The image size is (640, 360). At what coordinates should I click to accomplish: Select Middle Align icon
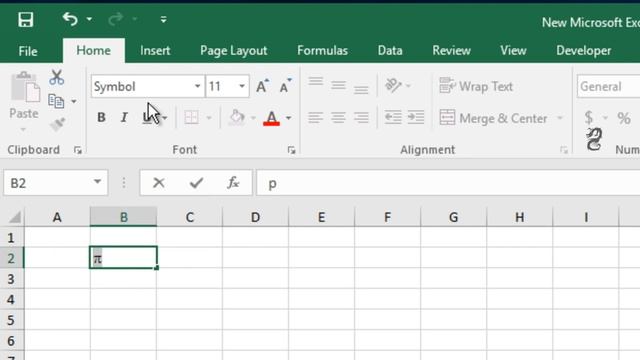(x=338, y=85)
